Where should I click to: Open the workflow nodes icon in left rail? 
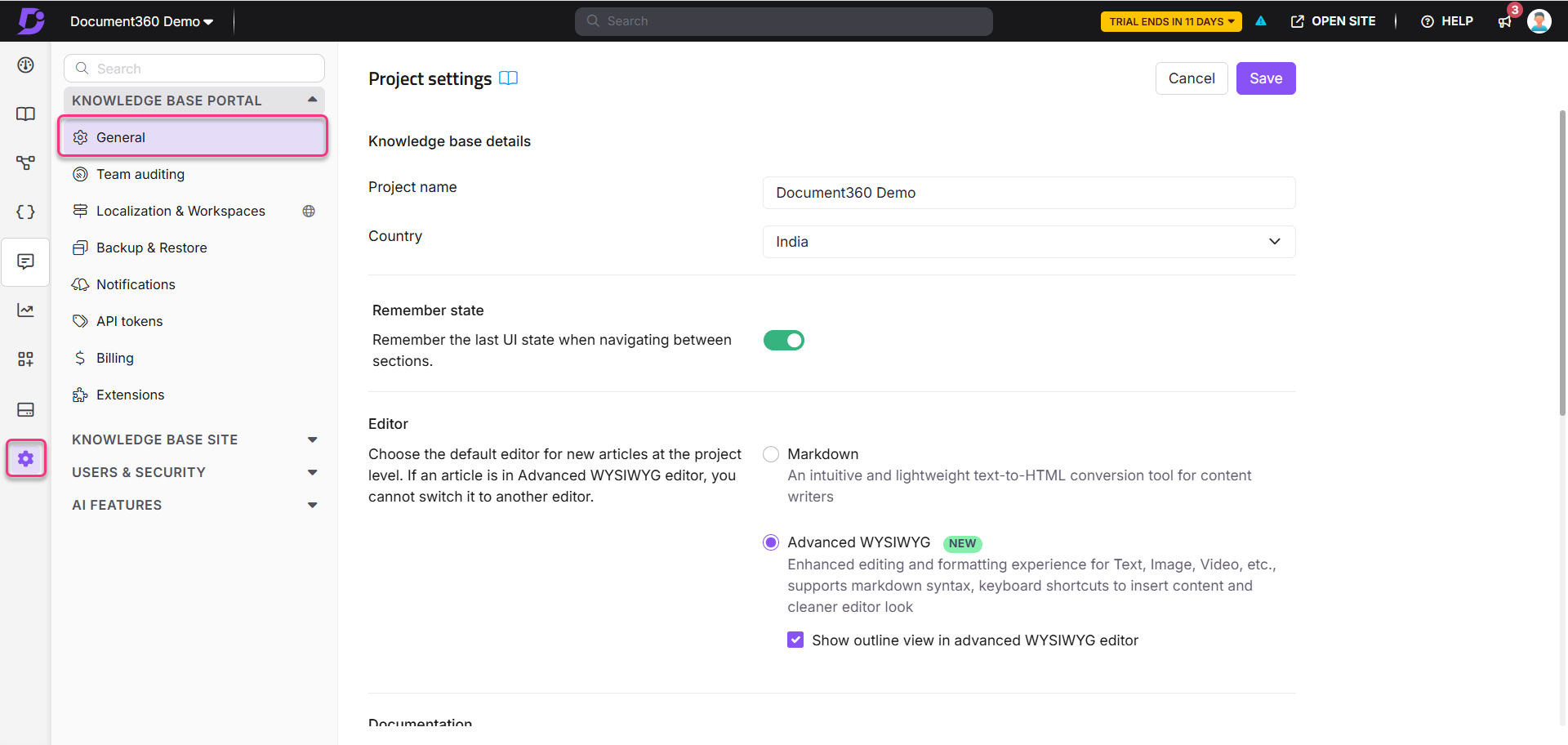click(26, 163)
